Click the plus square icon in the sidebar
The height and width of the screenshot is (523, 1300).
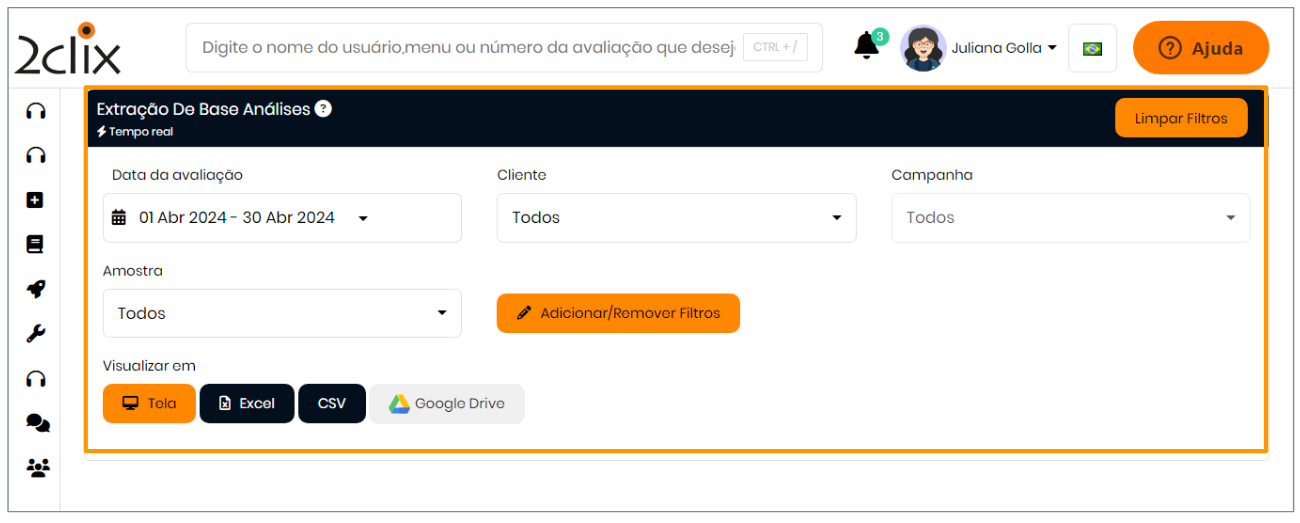(35, 200)
